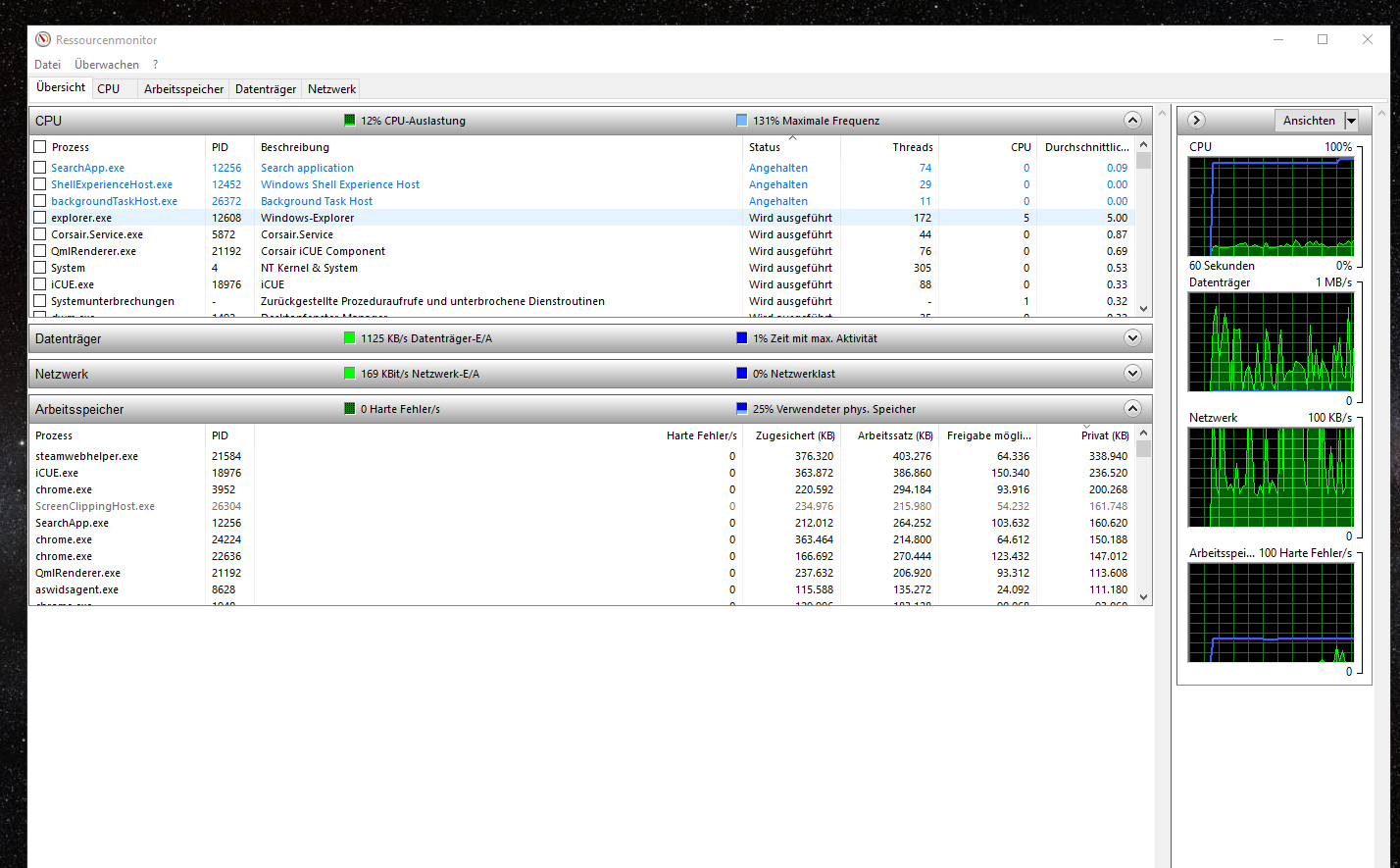Open the Ansichten dropdown arrow

pos(1351,121)
